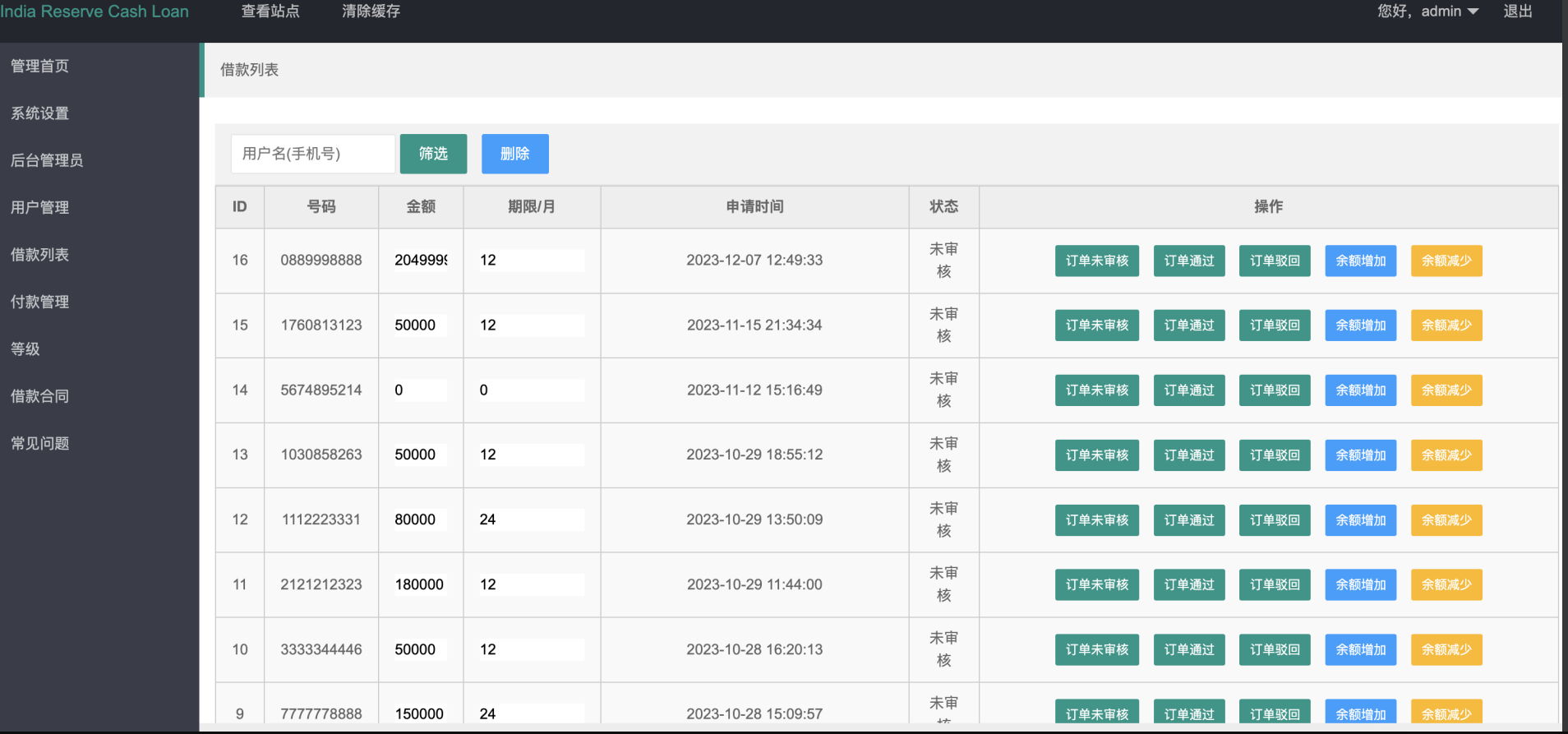Click 订单驳回 for ID 16

click(x=1275, y=261)
